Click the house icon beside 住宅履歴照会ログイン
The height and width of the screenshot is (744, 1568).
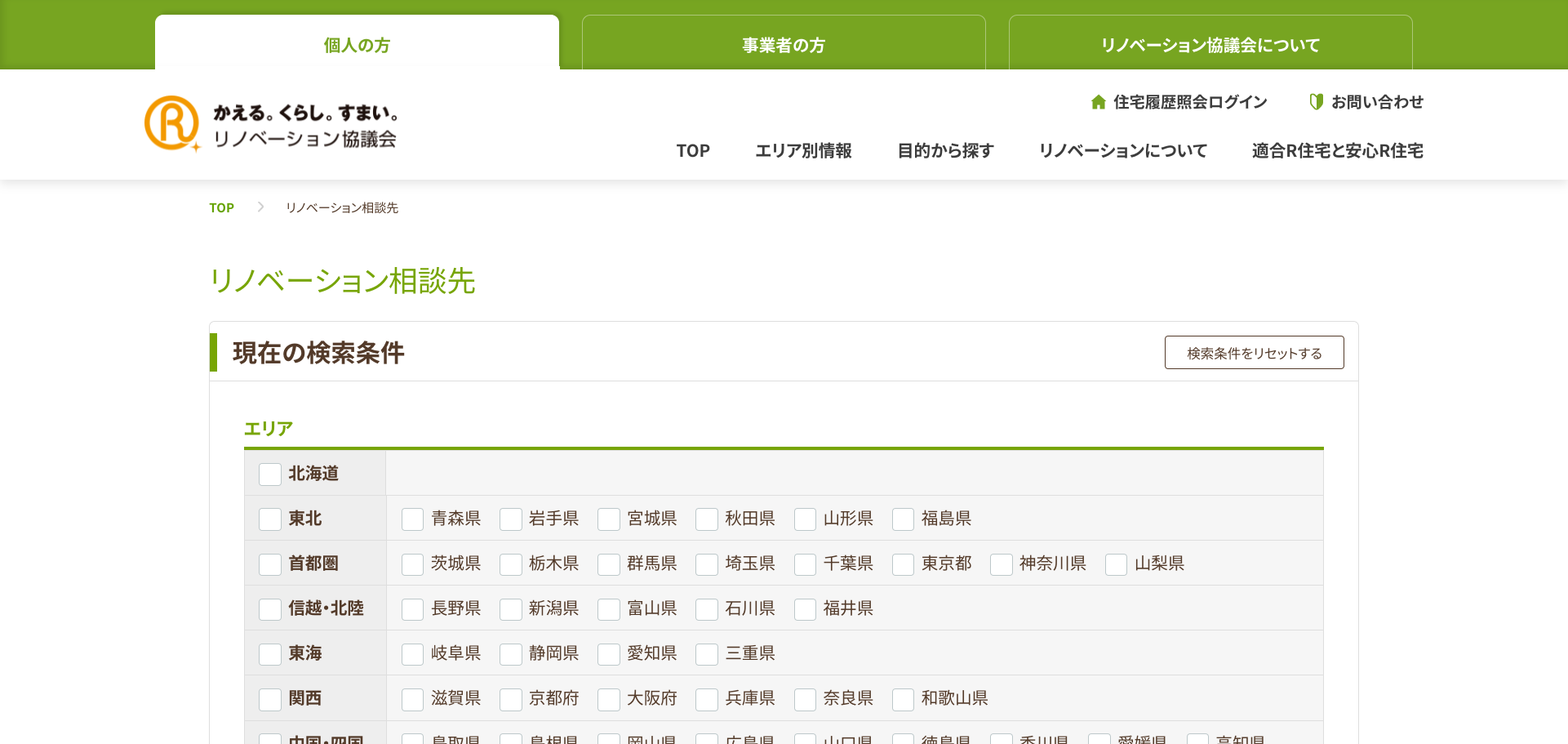coord(1099,102)
